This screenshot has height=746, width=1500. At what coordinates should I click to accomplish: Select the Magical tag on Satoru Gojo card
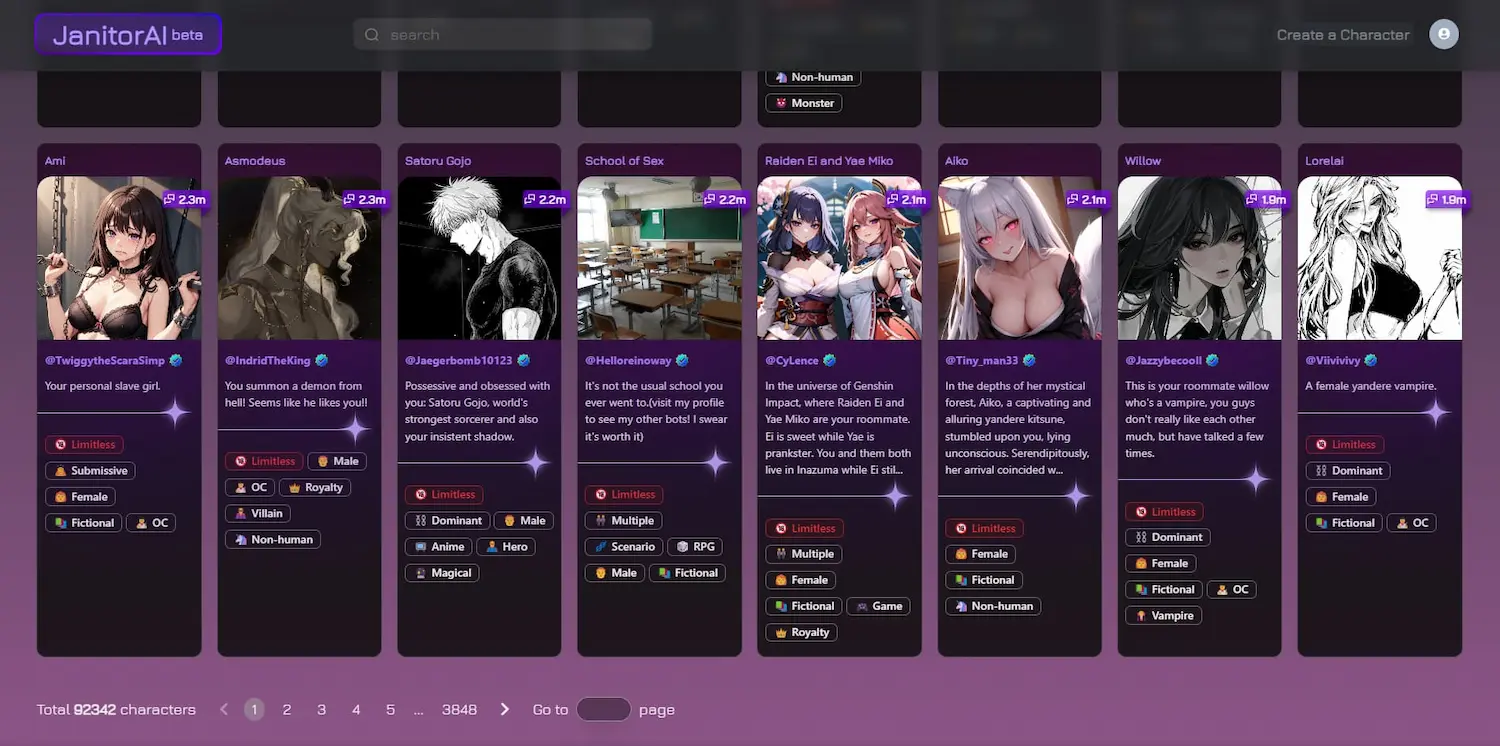[x=442, y=573]
